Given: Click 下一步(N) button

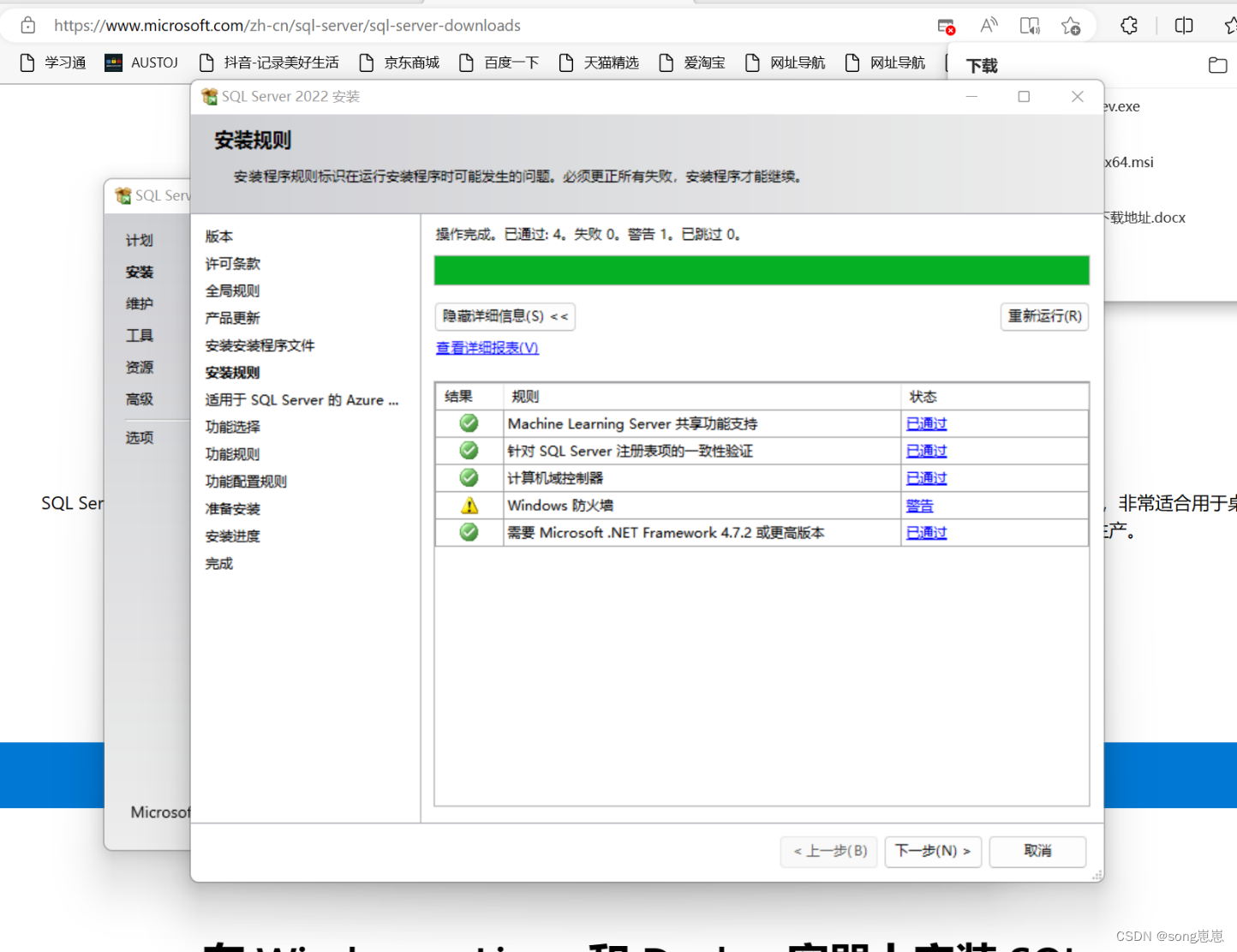Looking at the screenshot, I should click(933, 851).
